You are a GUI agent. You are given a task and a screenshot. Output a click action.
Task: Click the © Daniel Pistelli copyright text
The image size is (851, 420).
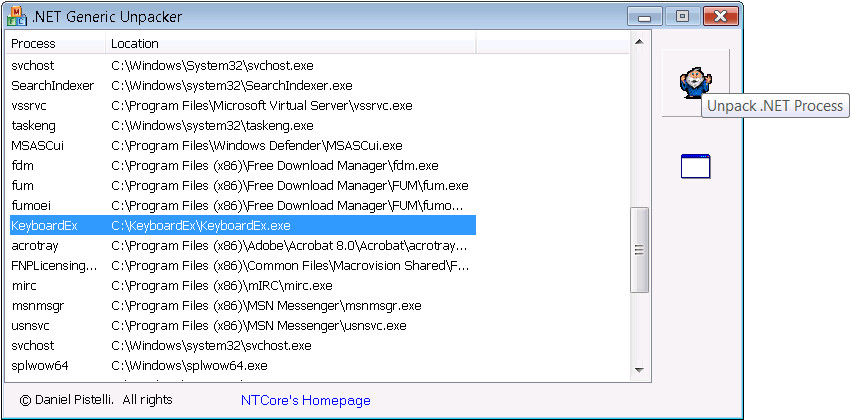click(x=96, y=400)
